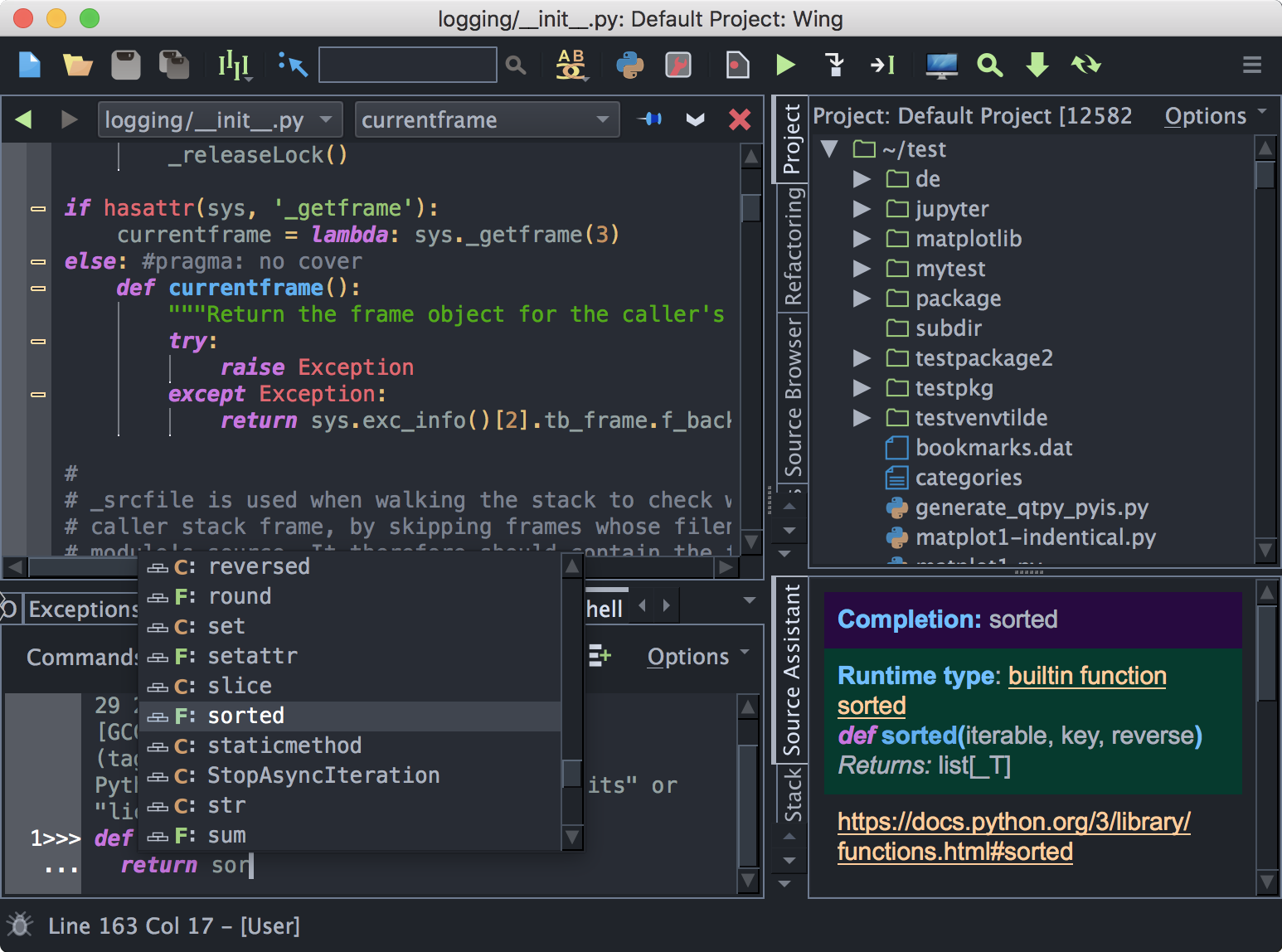Viewport: 1282px width, 952px height.
Task: Open the Exceptions tab
Action: coord(81,610)
